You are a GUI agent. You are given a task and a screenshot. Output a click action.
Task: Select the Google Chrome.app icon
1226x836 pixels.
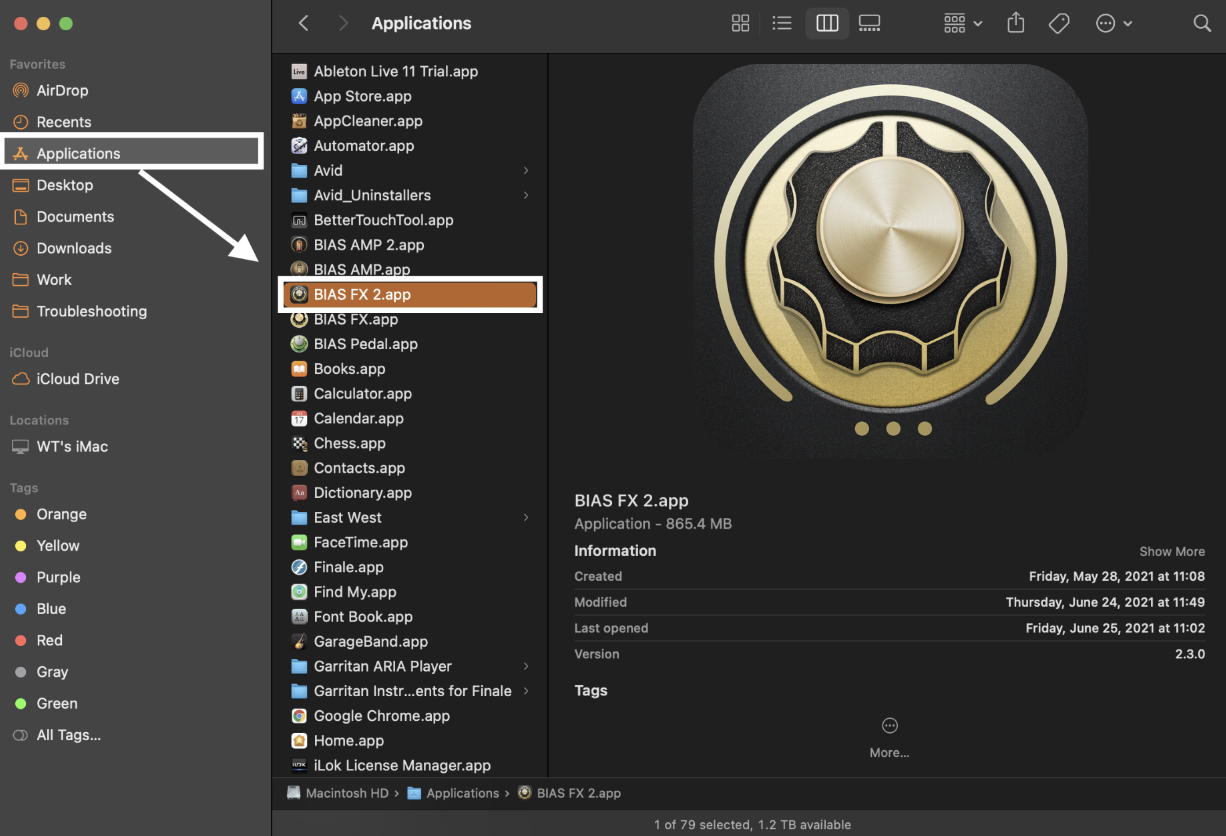(298, 716)
